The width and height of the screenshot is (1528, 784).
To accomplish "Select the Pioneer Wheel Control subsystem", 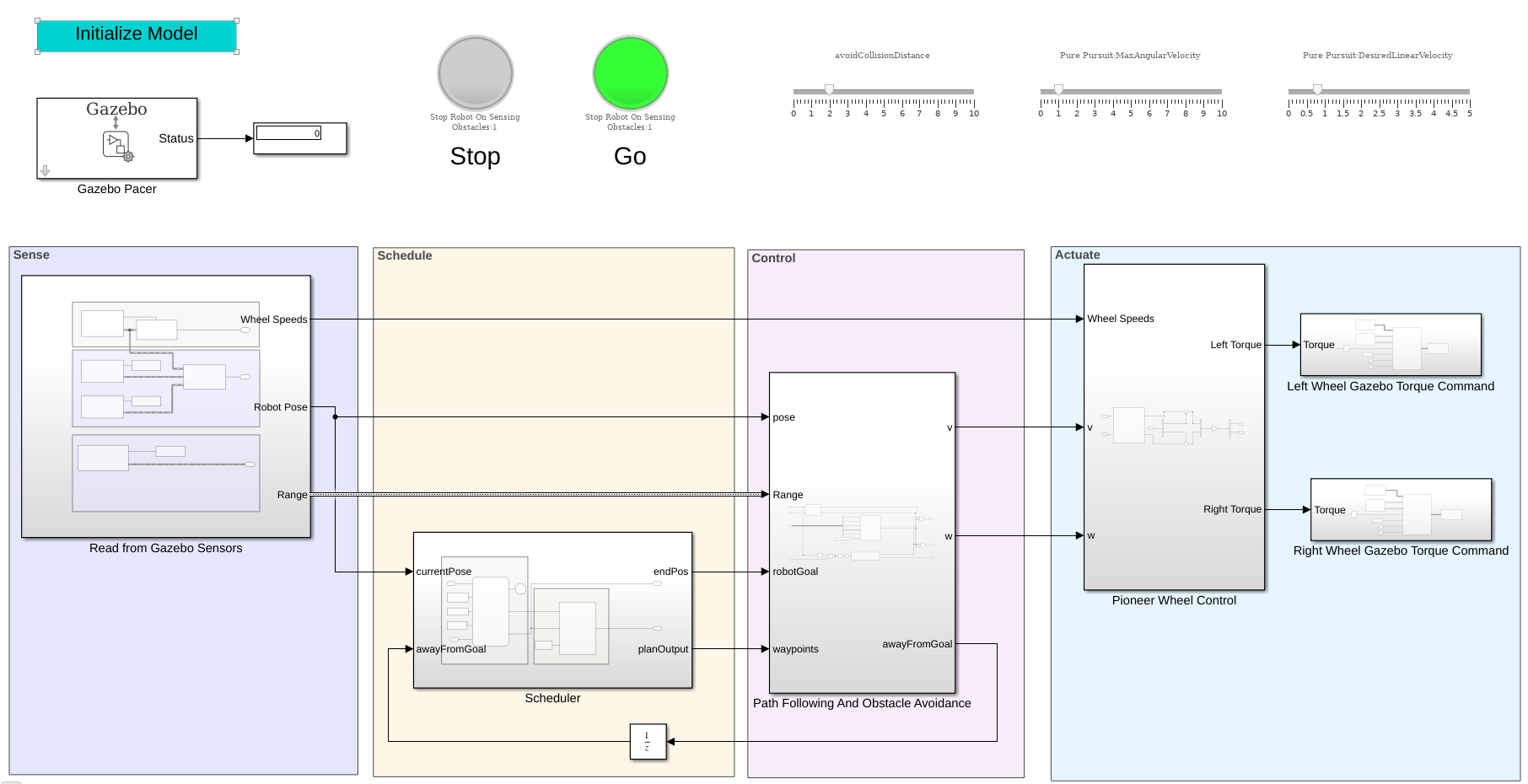I will click(1174, 427).
